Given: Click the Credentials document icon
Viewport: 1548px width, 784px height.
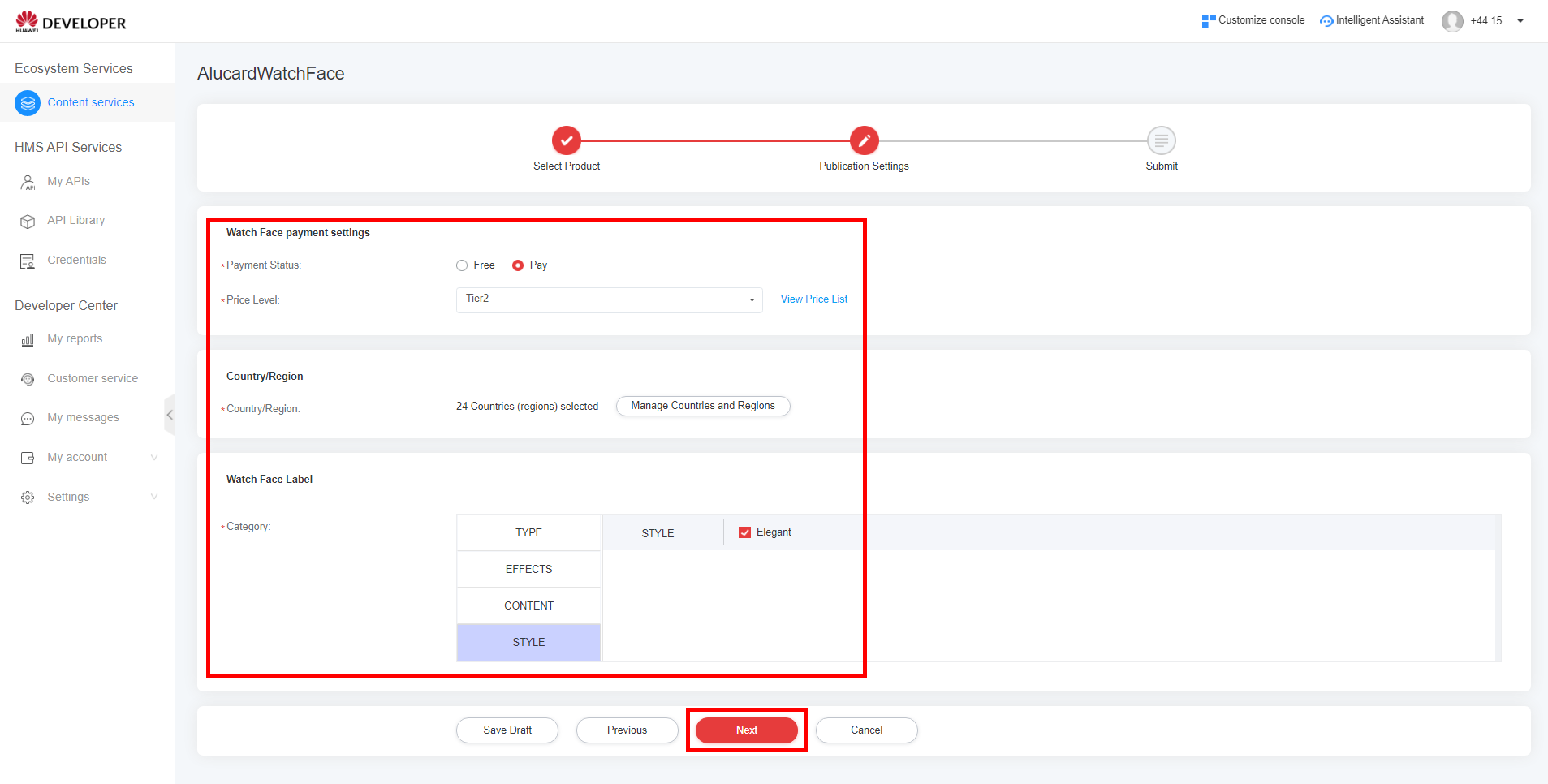Looking at the screenshot, I should (28, 261).
